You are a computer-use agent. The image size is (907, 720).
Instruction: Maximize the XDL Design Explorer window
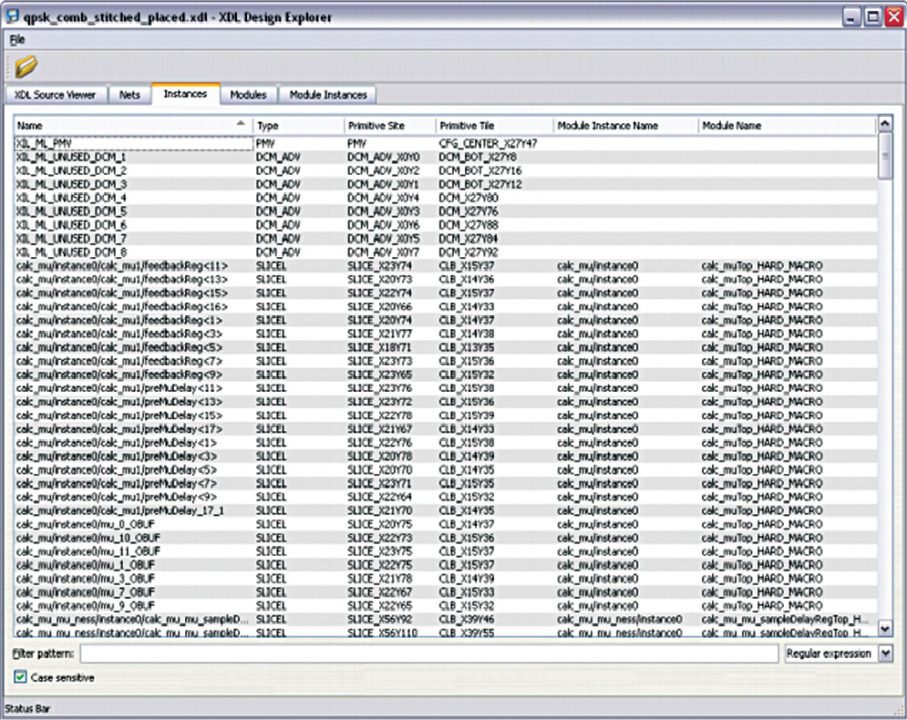tap(872, 17)
